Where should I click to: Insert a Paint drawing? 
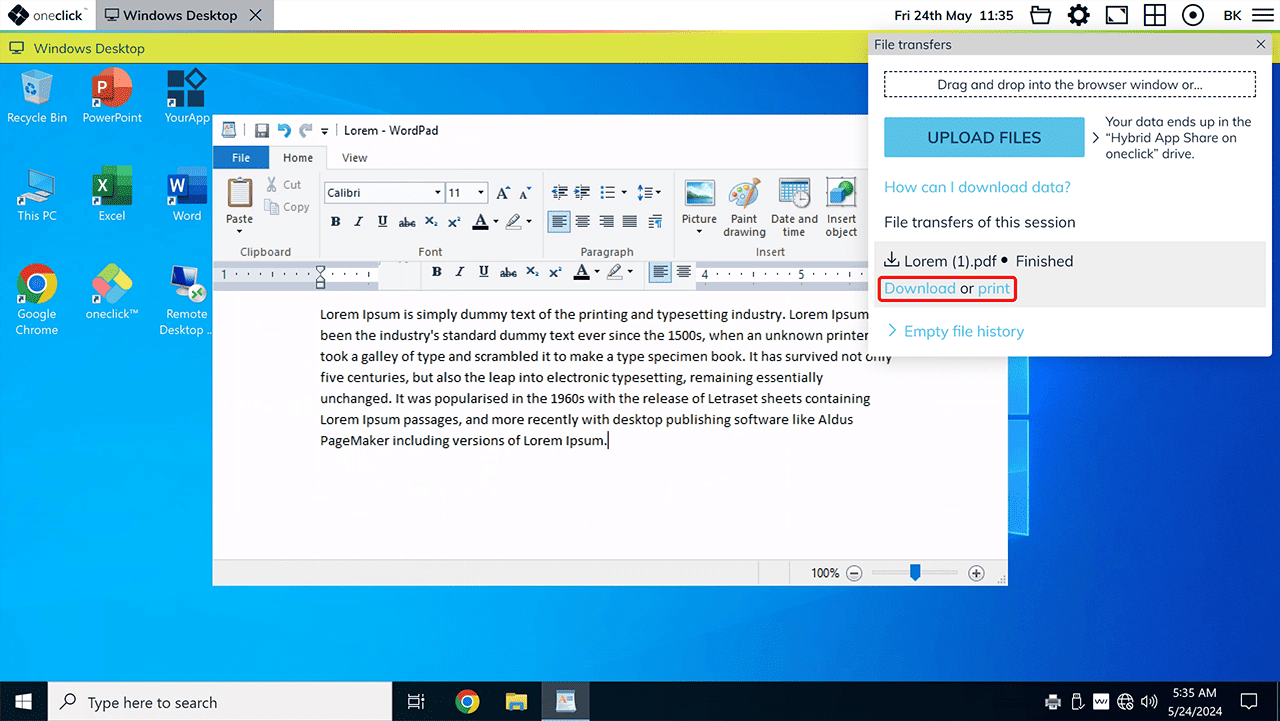[744, 208]
